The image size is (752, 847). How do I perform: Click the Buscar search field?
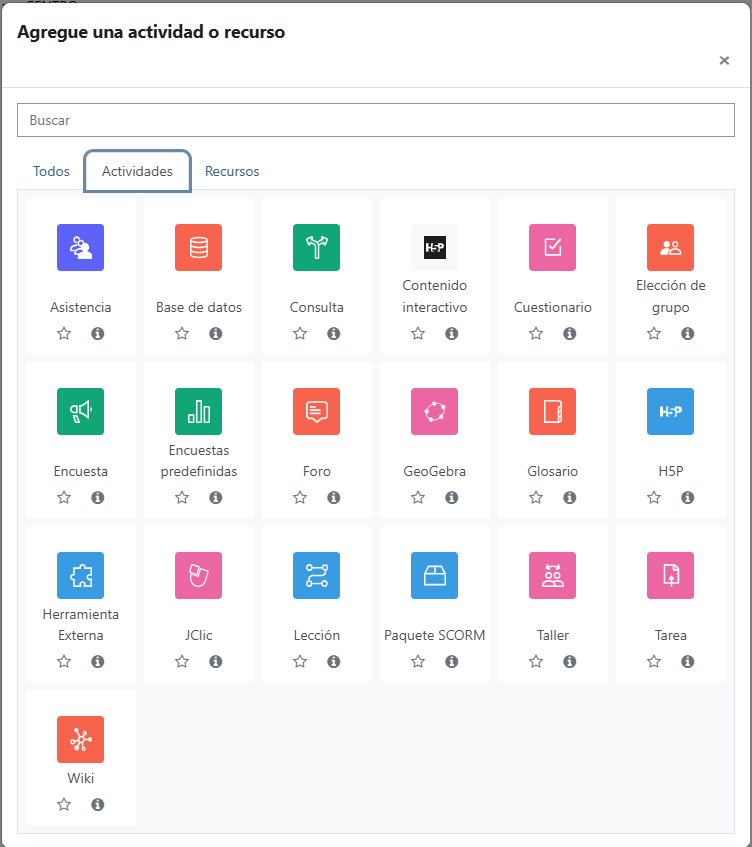(x=376, y=120)
